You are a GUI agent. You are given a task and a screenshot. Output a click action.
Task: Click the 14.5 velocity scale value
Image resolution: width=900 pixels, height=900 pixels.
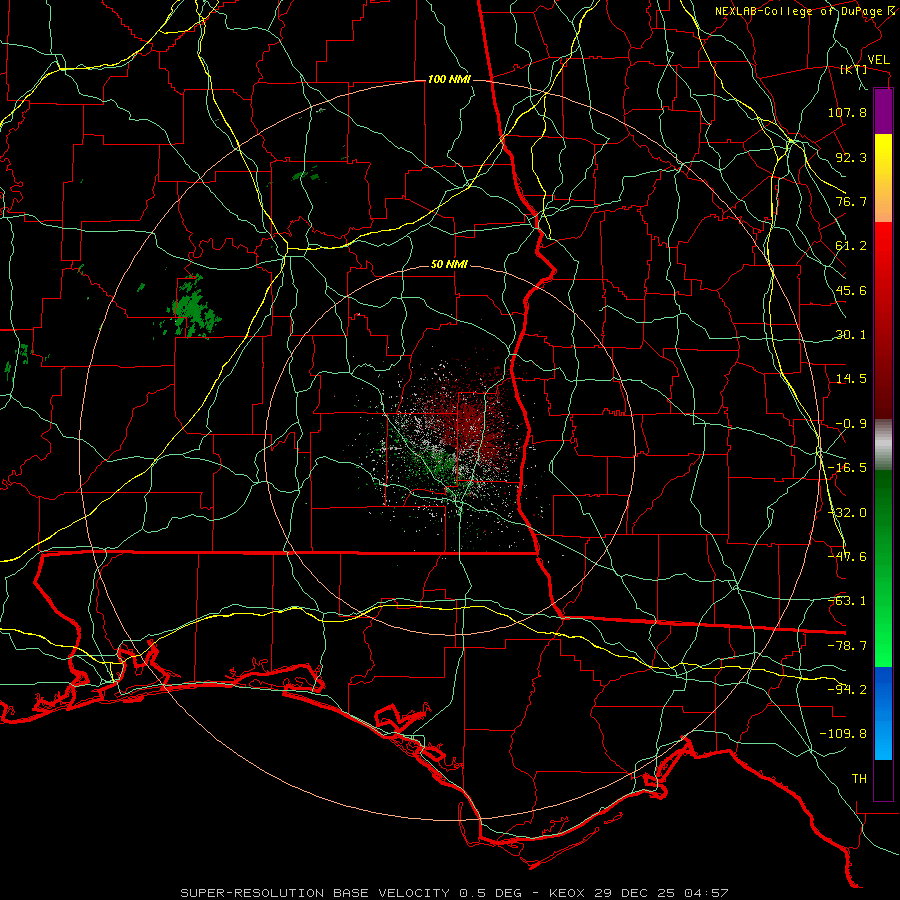pos(851,379)
